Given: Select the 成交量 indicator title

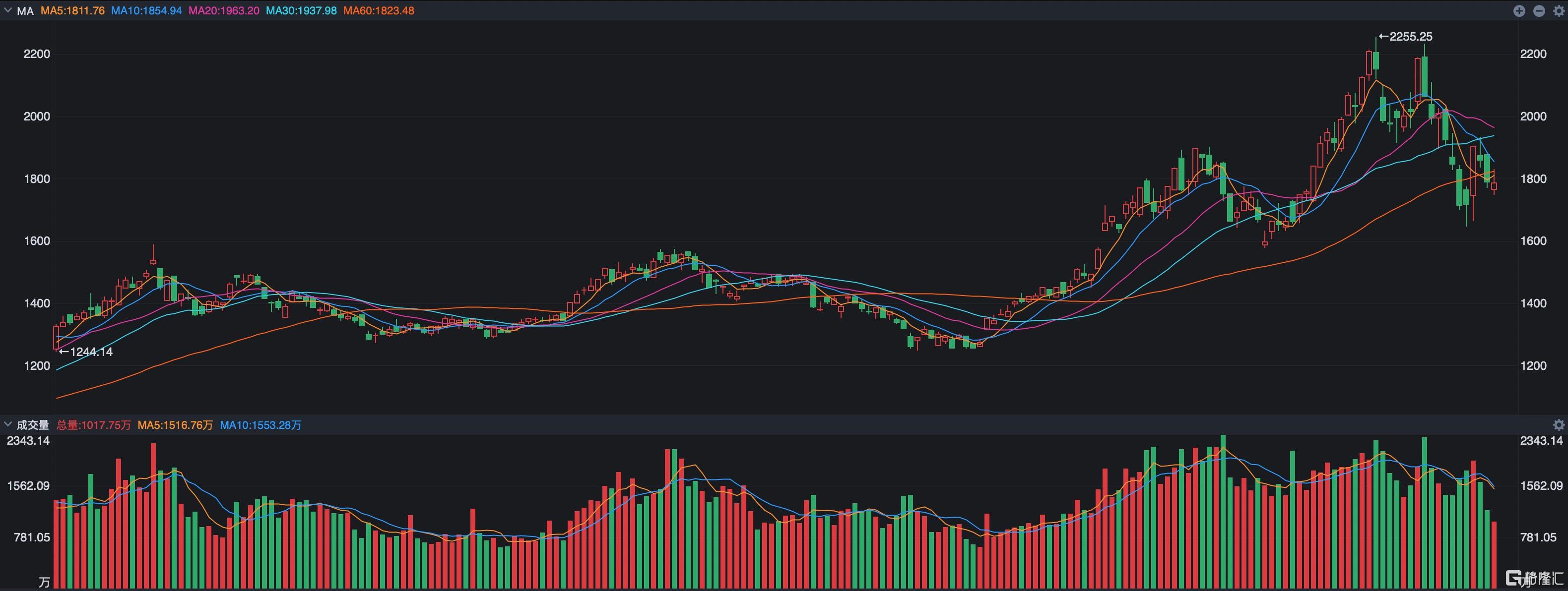Looking at the screenshot, I should tap(33, 425).
